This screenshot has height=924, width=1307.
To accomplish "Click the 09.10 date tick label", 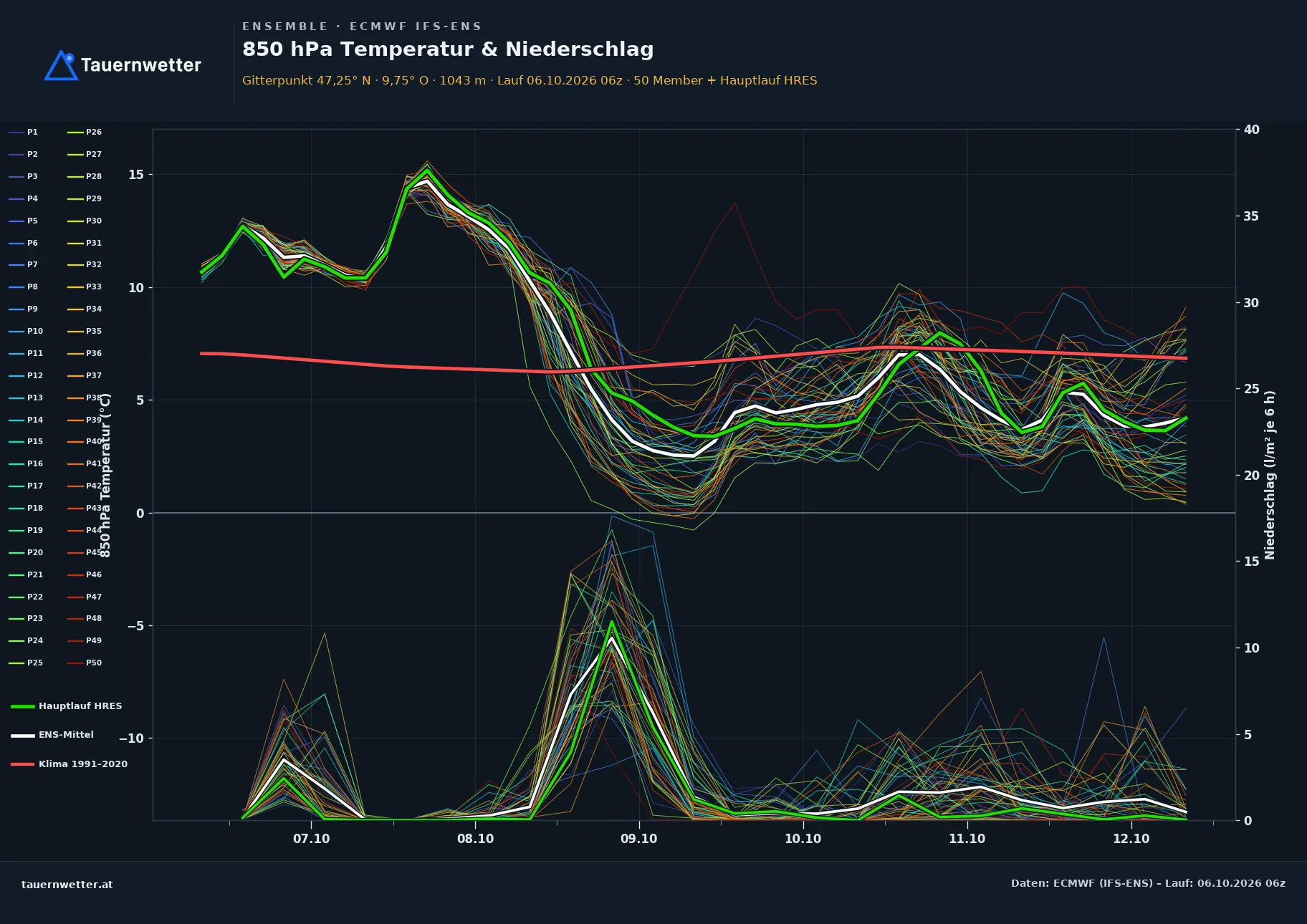I will click(638, 839).
